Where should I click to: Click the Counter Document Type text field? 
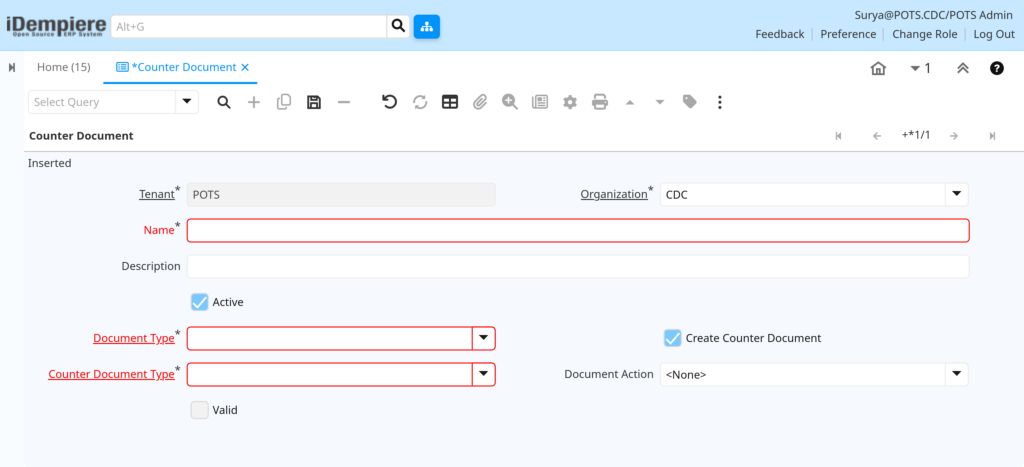330,374
